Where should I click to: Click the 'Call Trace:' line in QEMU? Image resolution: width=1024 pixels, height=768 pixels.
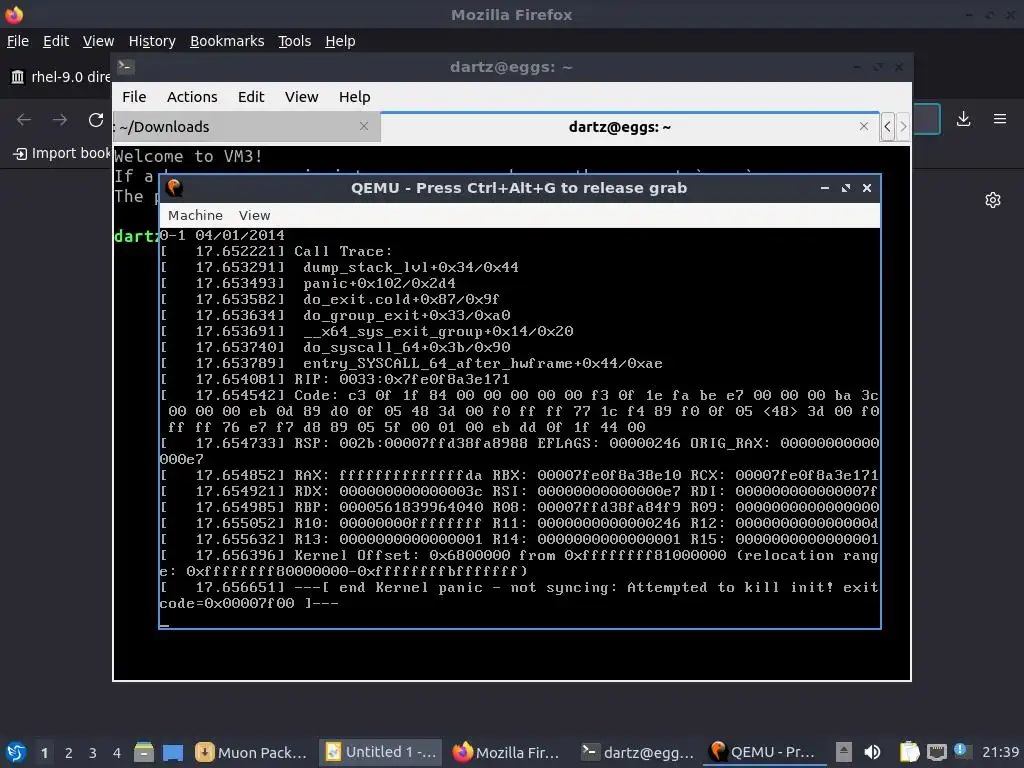point(342,251)
